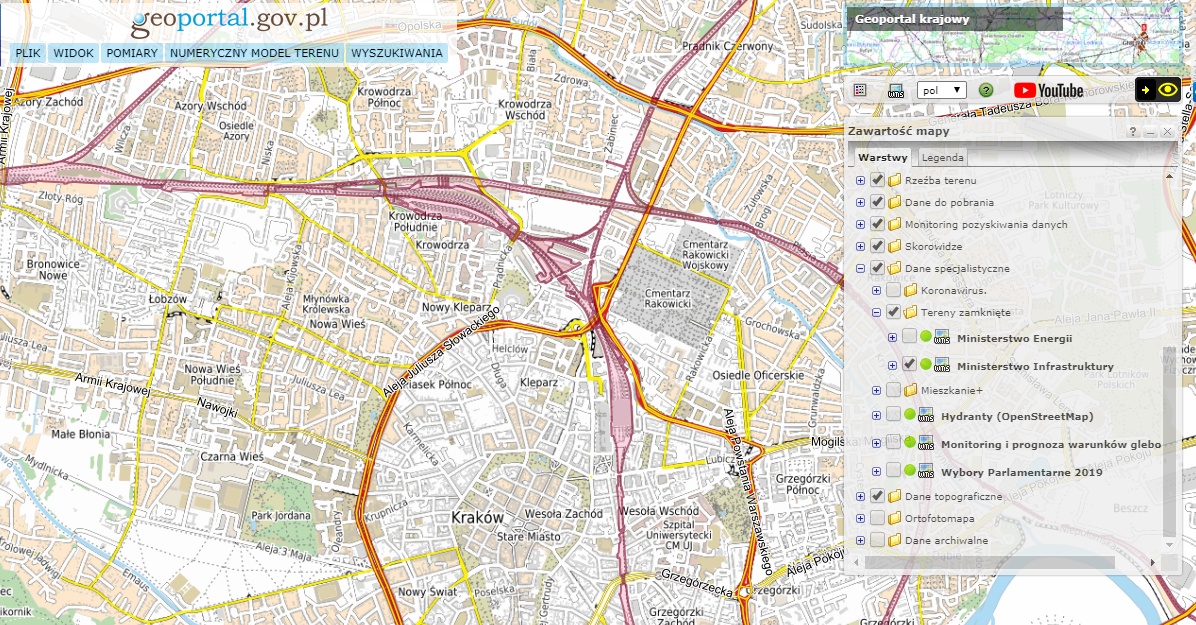Collapse the Dane specjalistyczne group

point(860,269)
